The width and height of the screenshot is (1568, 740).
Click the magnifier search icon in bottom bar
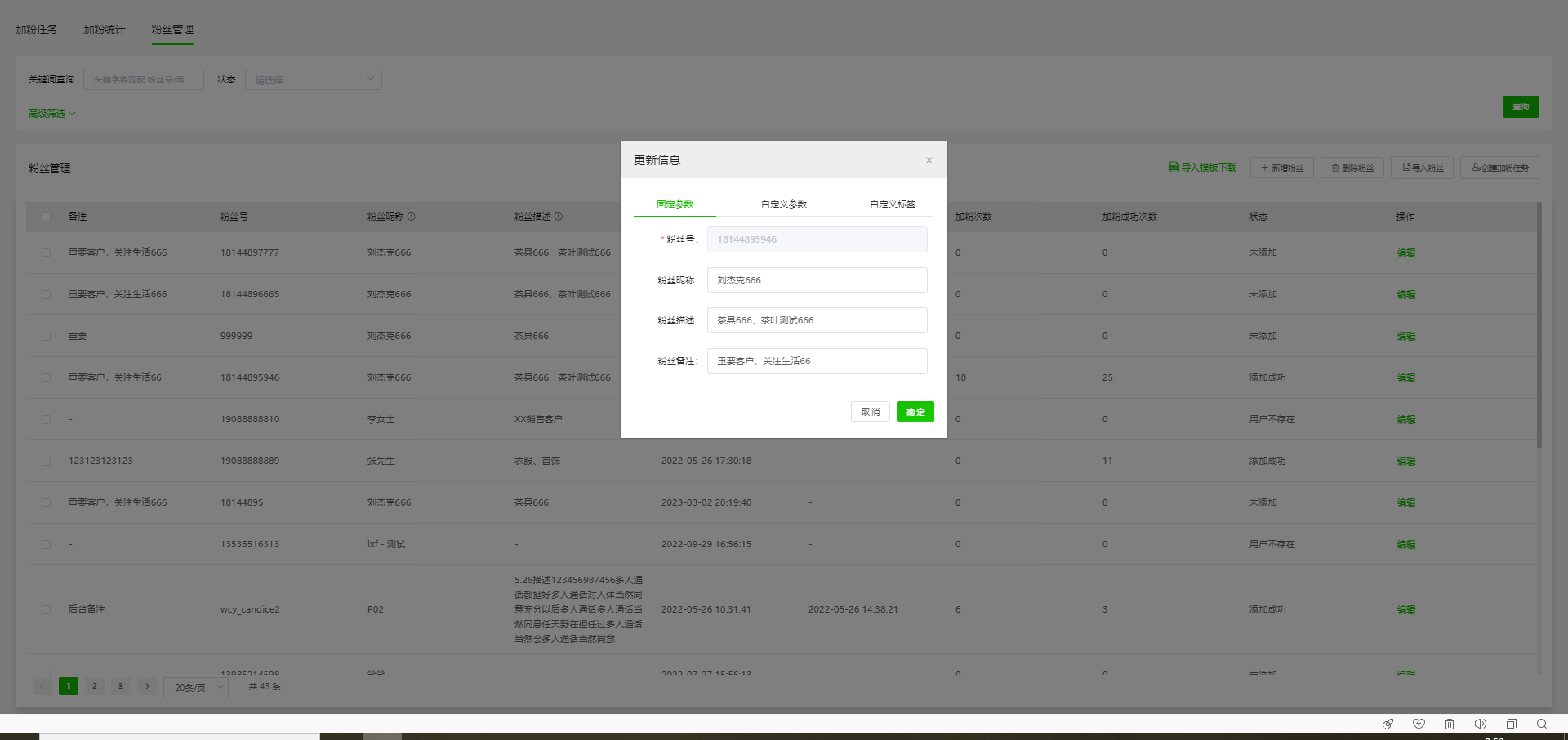[x=1542, y=724]
